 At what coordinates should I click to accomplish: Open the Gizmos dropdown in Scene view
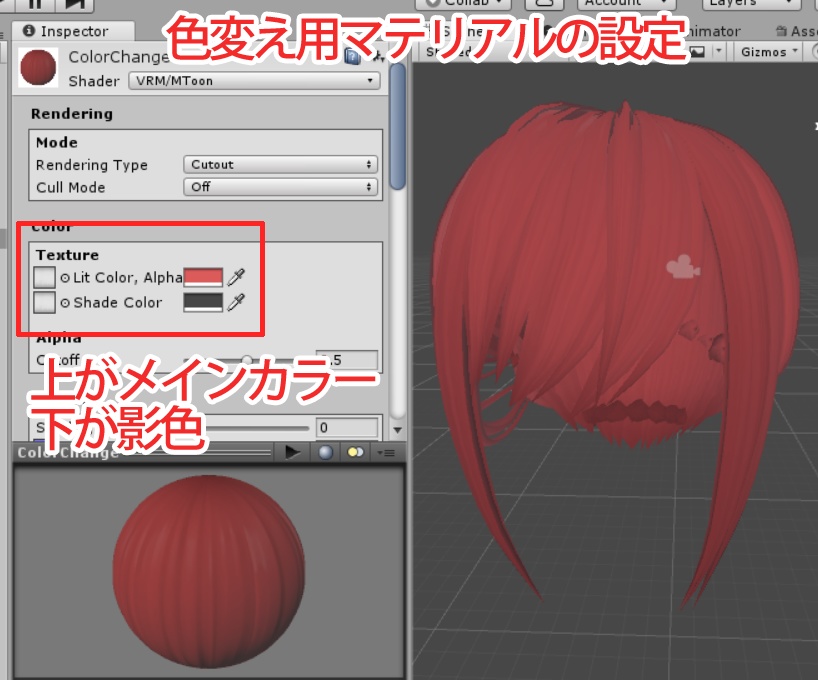point(768,52)
